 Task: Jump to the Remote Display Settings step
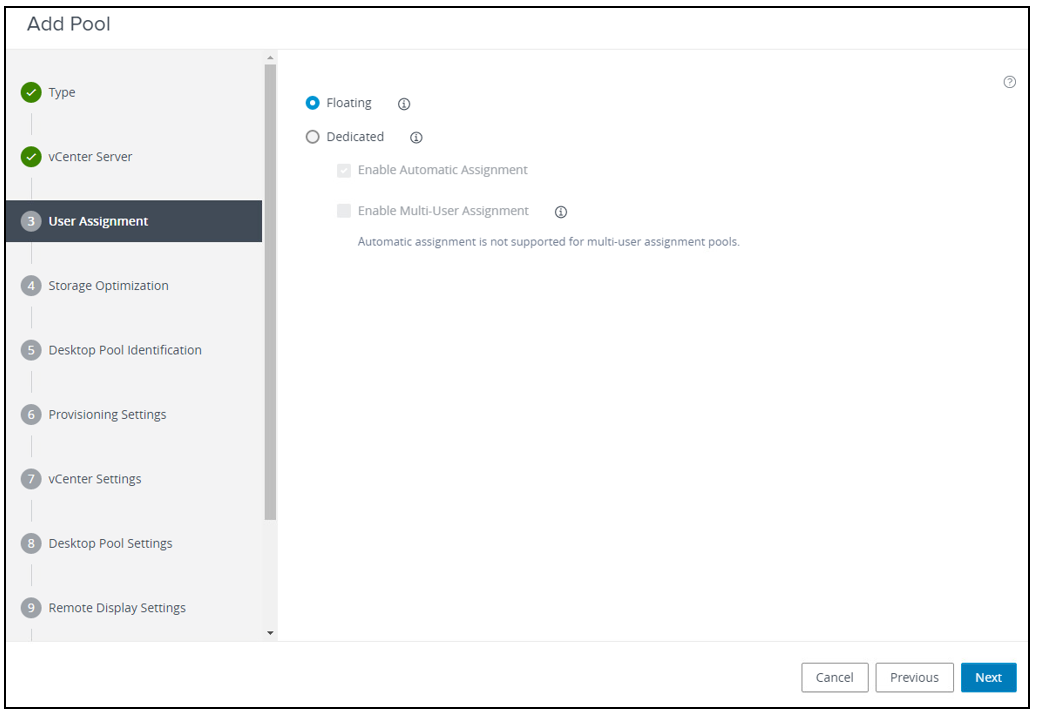click(x=117, y=607)
